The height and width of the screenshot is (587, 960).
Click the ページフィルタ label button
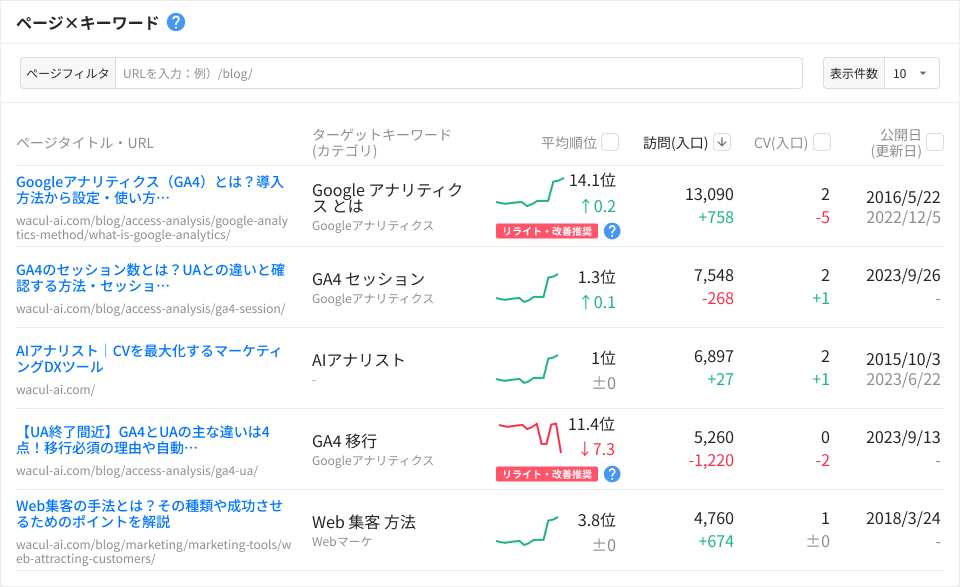pos(68,73)
